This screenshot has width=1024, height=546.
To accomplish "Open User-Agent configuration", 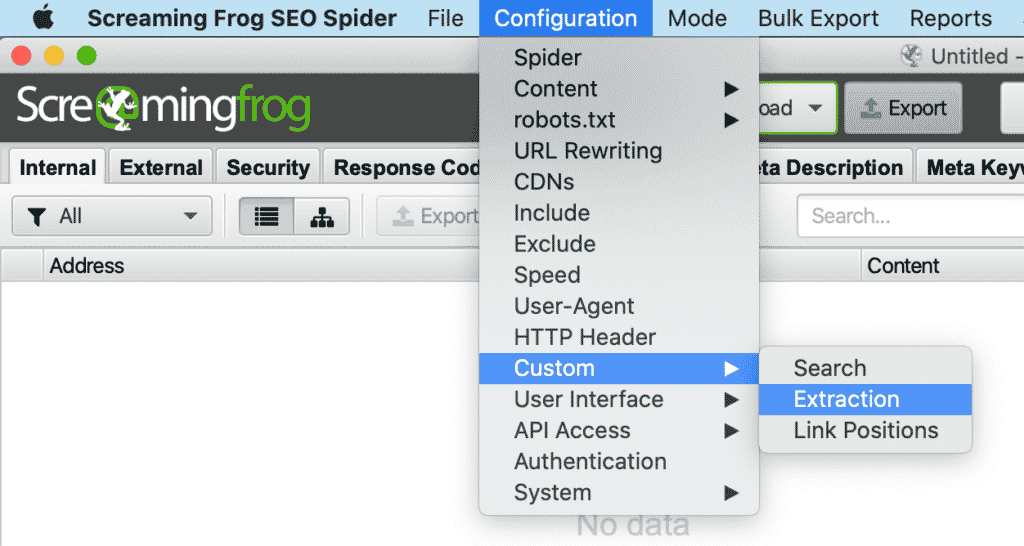I will (619, 306).
